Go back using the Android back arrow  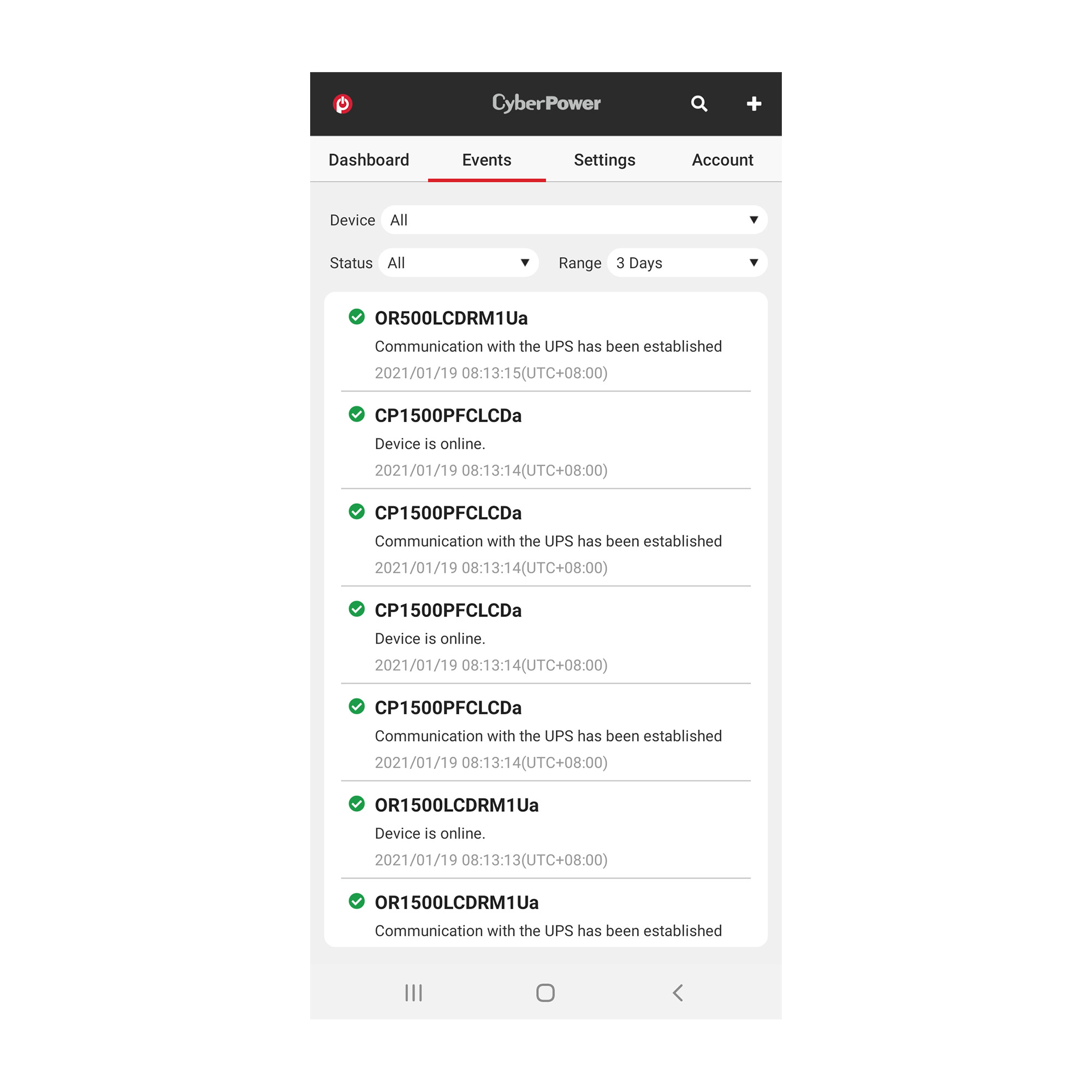tap(678, 993)
